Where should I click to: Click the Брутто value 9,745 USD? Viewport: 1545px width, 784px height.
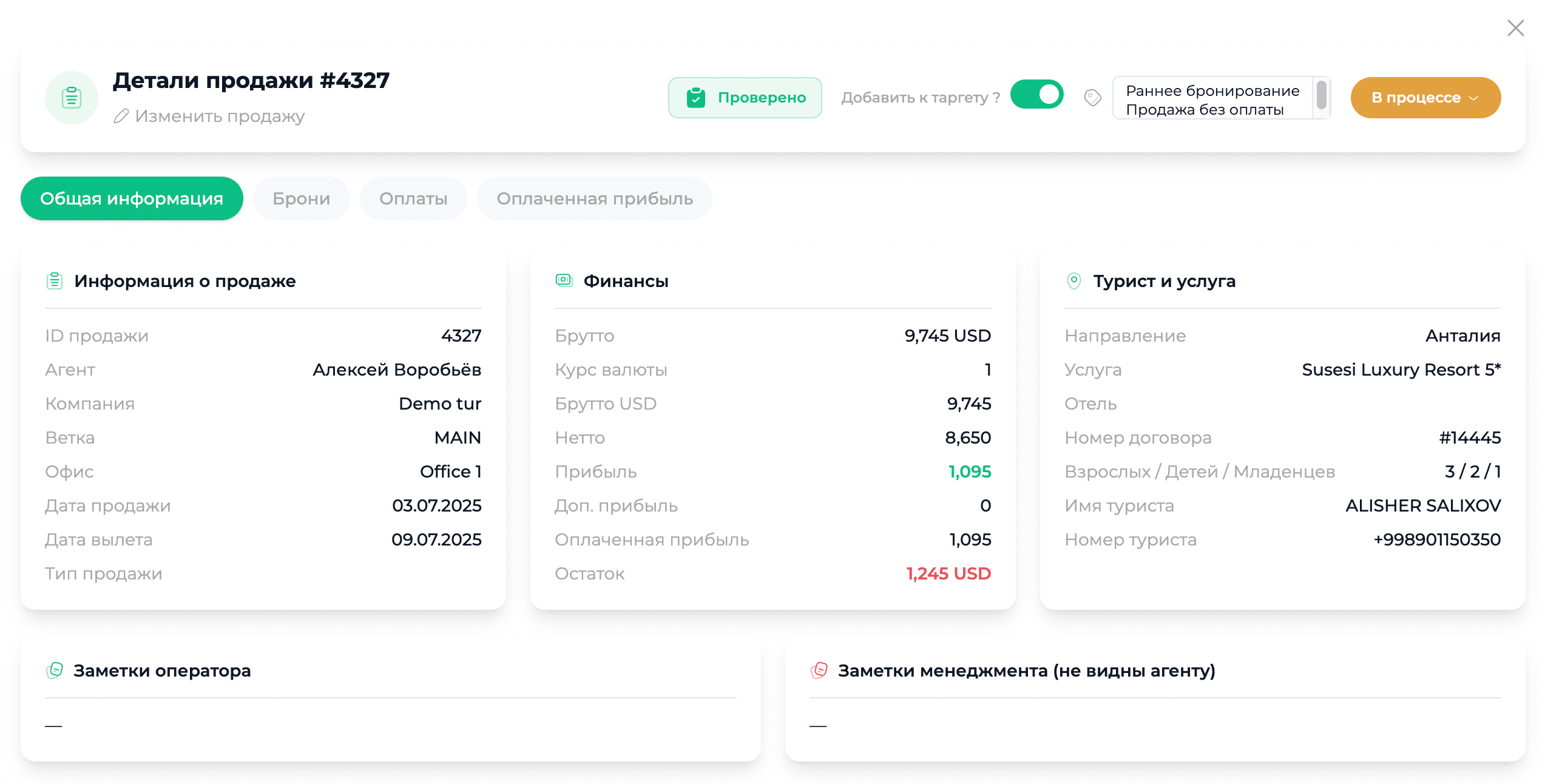(947, 336)
